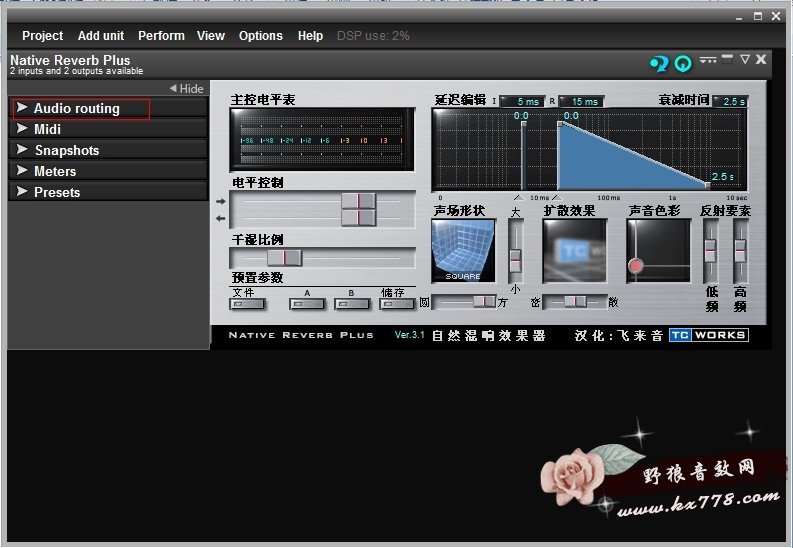The image size is (793, 548).
Task: Open the Perform menu
Action: [x=161, y=36]
